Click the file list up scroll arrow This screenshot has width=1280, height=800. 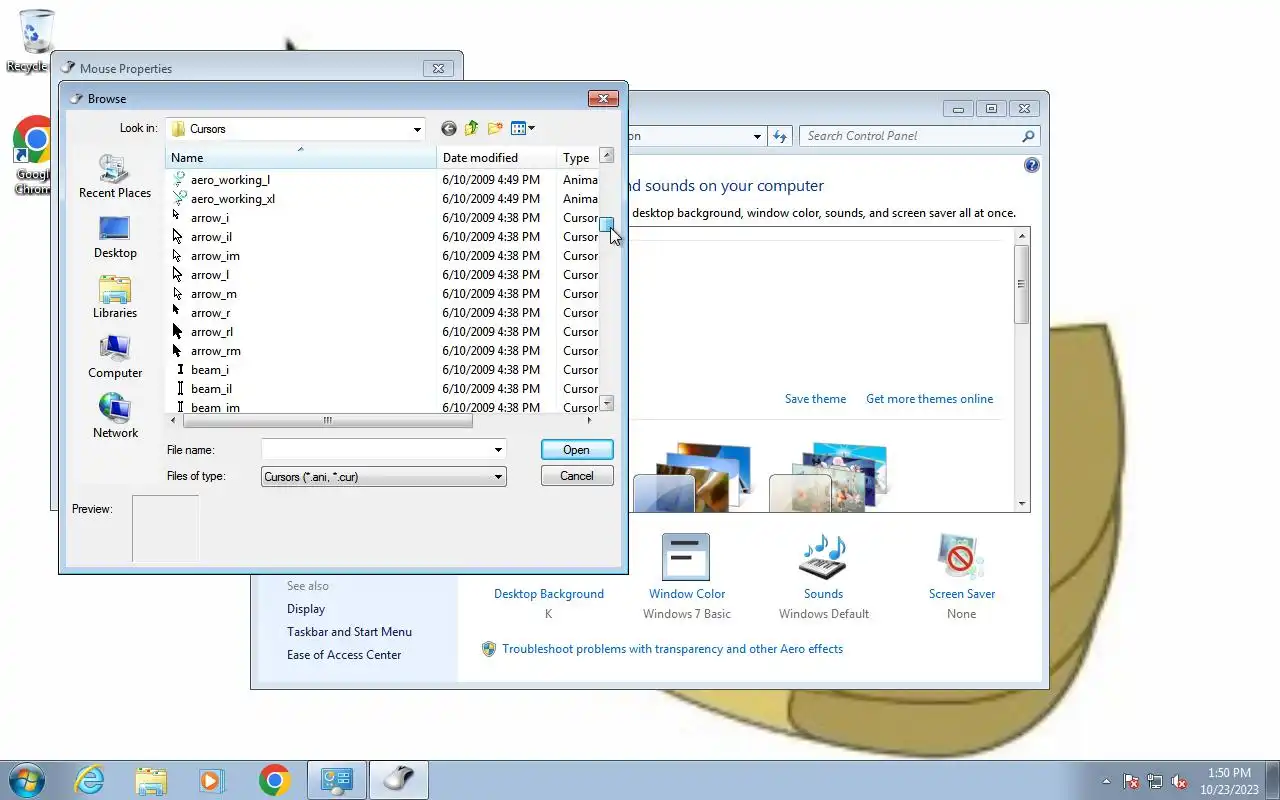click(606, 155)
